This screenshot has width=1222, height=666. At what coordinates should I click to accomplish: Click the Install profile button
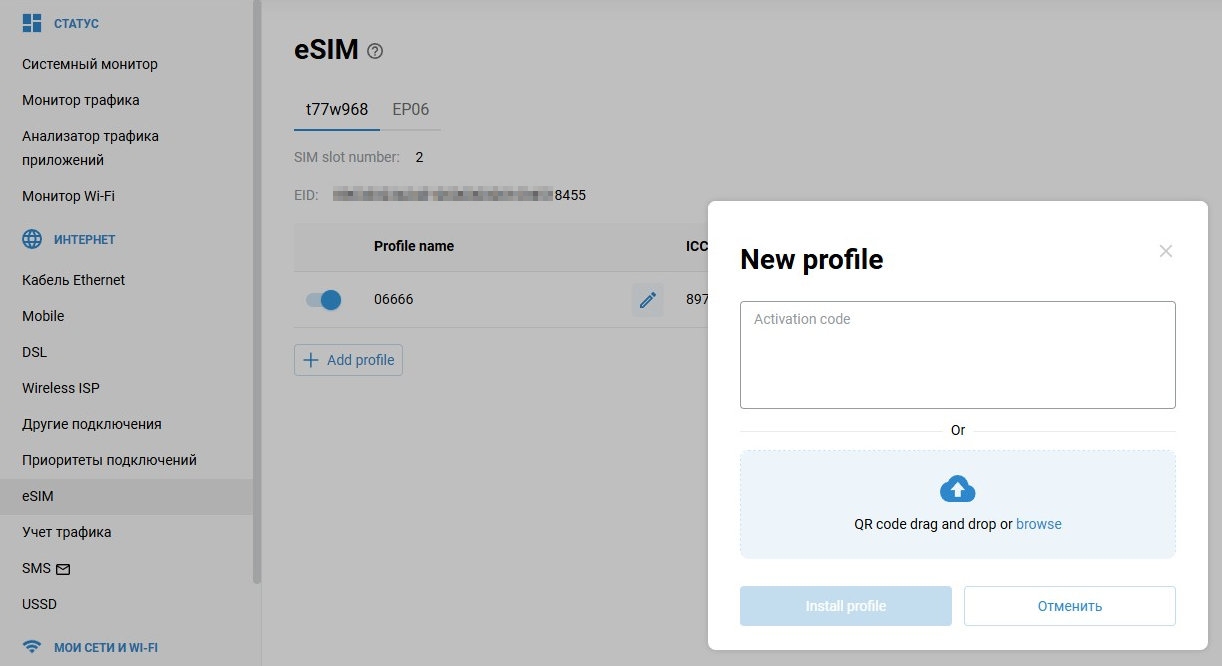(x=845, y=606)
